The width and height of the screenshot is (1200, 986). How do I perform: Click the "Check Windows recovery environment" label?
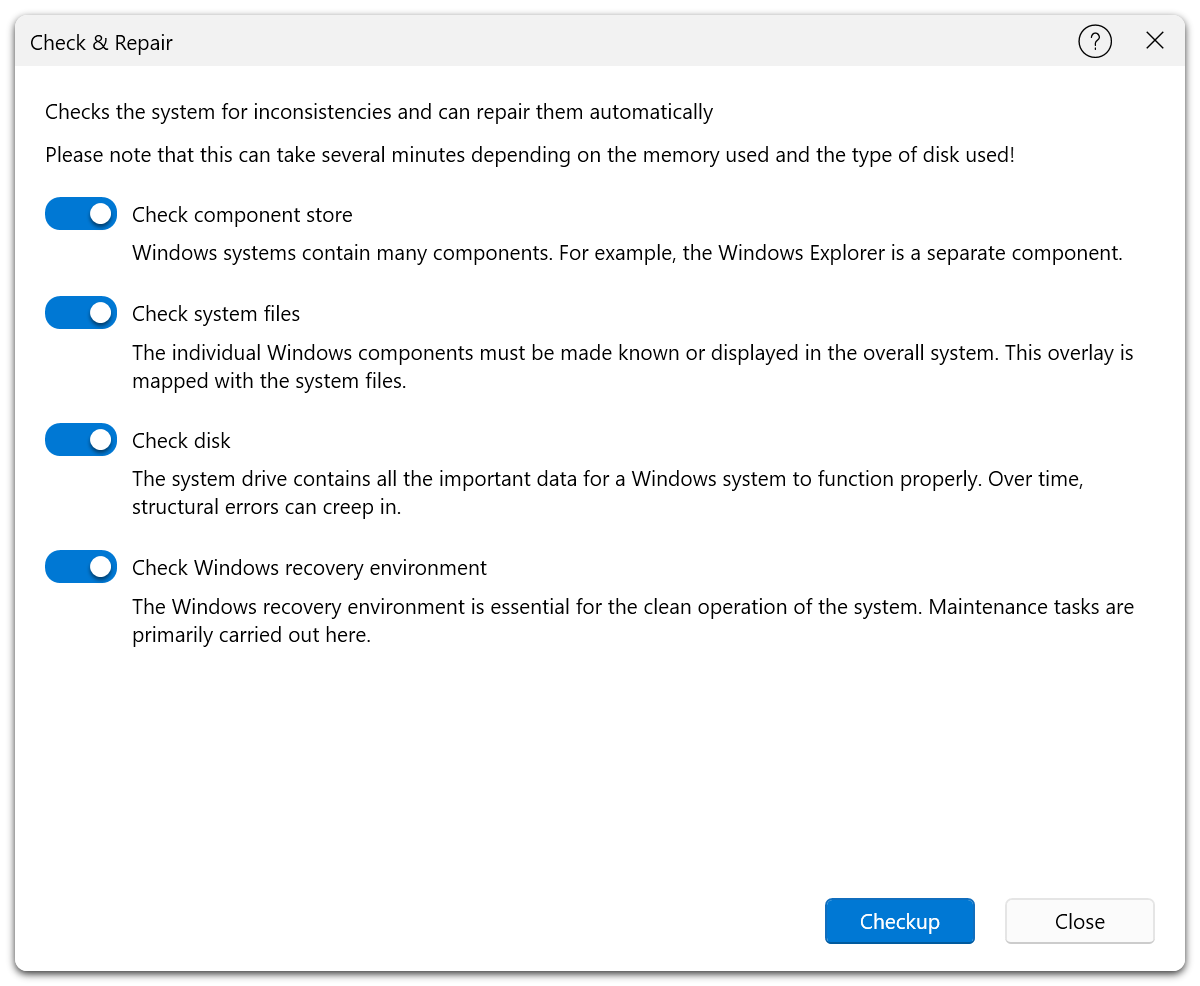point(309,568)
